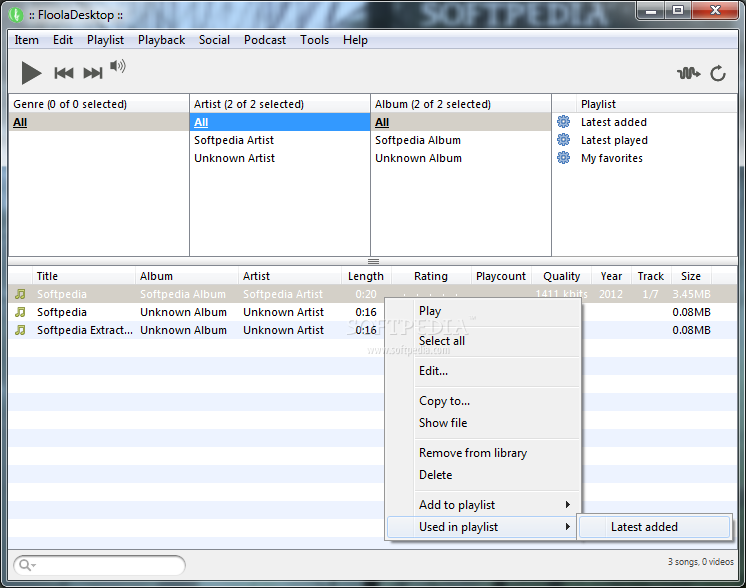Sort songs by Artist column header
Image resolution: width=746 pixels, height=588 pixels.
290,276
